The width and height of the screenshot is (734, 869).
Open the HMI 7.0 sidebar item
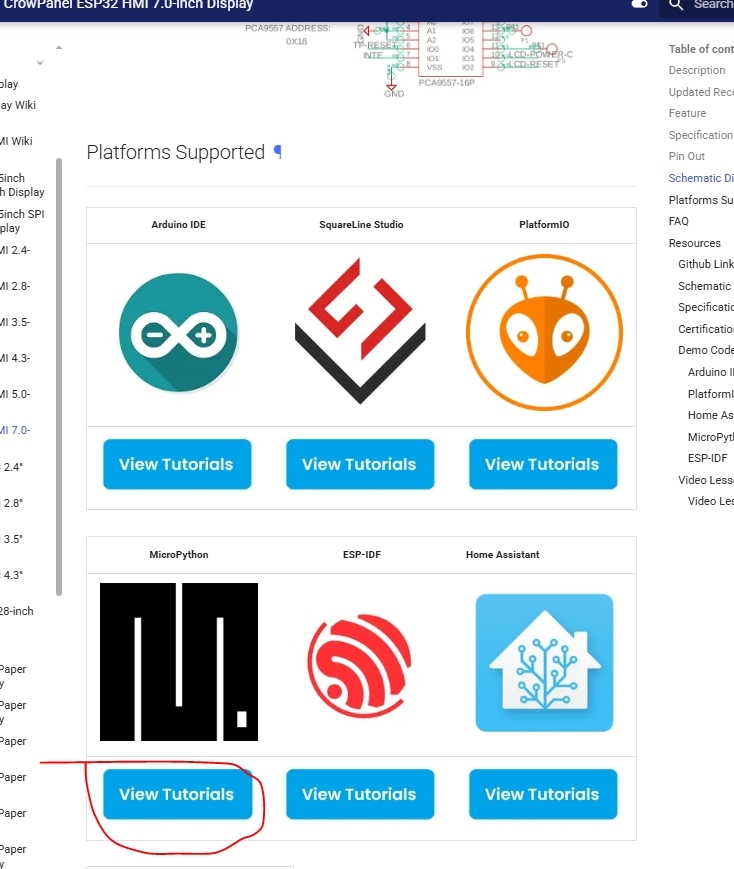coord(15,430)
